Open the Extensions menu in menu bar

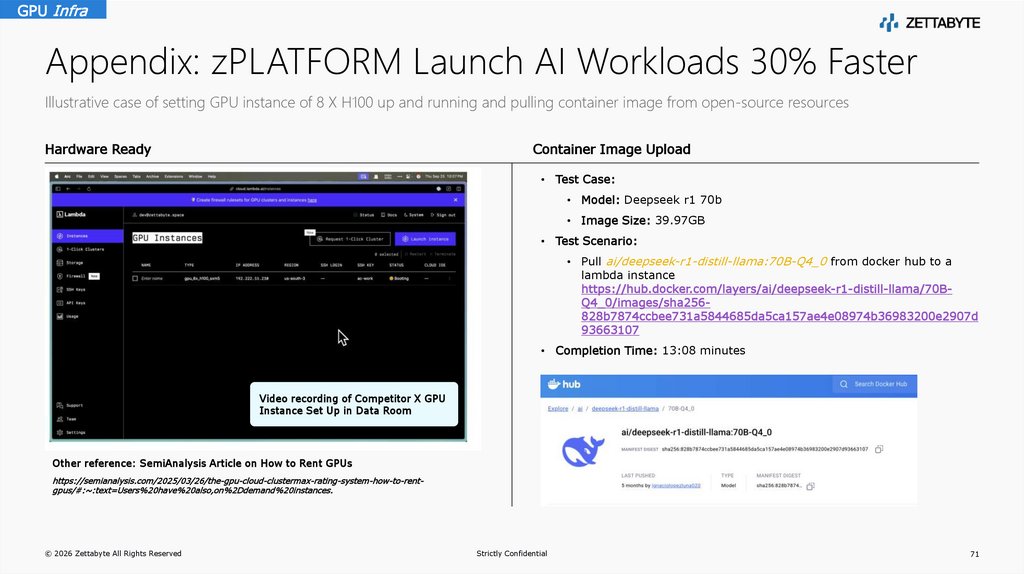coord(174,176)
